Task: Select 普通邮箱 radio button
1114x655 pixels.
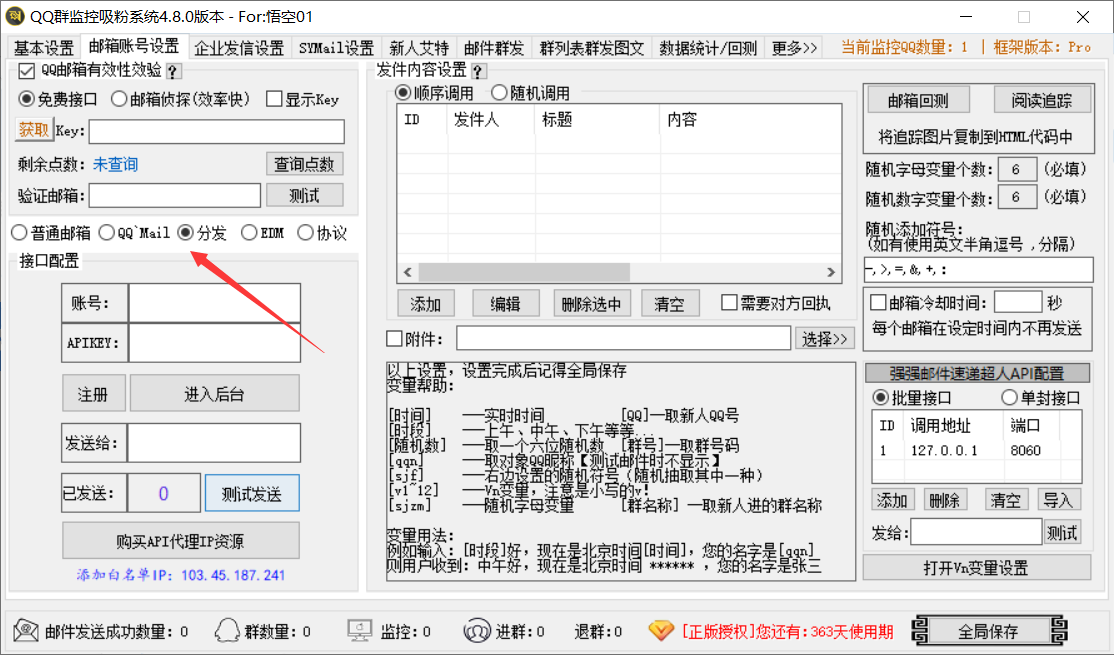Action: tap(19, 232)
